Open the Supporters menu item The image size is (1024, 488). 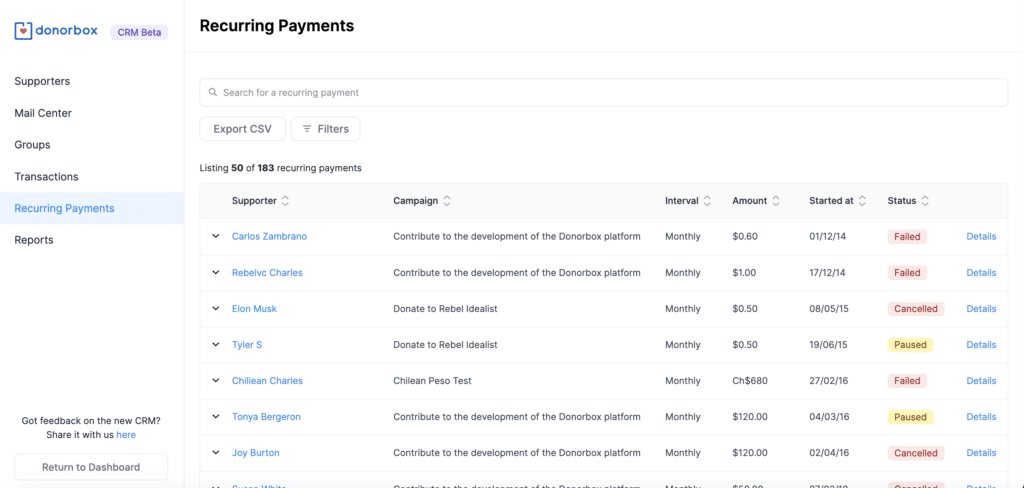(42, 81)
